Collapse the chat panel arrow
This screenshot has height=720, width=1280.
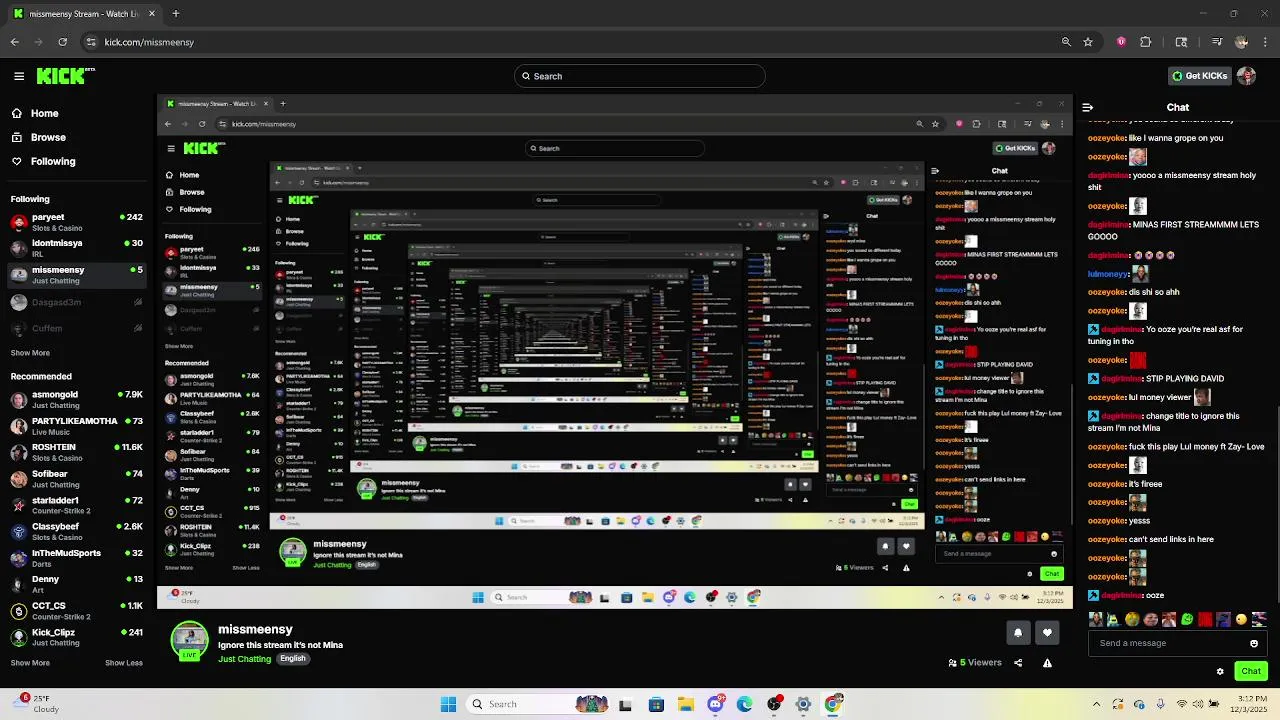point(1087,107)
